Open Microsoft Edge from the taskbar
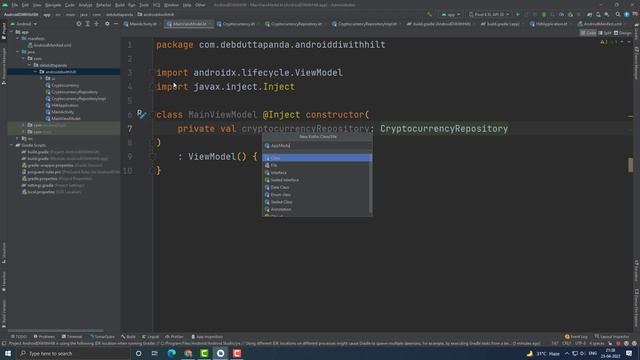640x360 pixels. coord(172,353)
